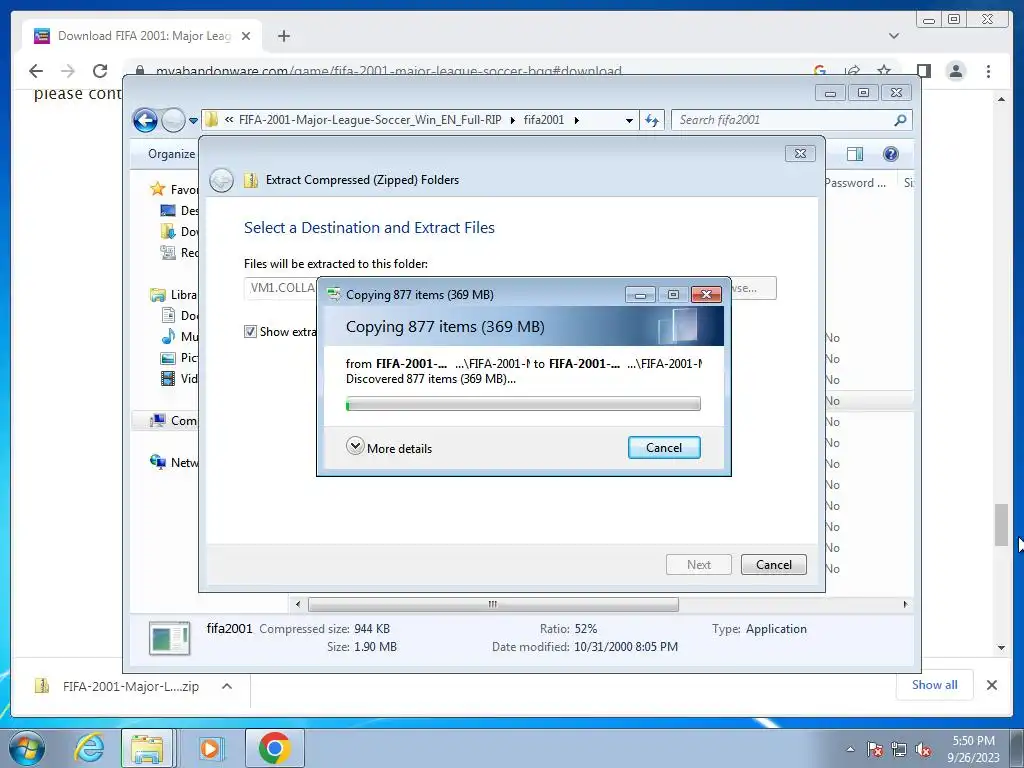The image size is (1024, 768).
Task: Click the extraction destination folder field
Action: pyautogui.click(x=281, y=288)
